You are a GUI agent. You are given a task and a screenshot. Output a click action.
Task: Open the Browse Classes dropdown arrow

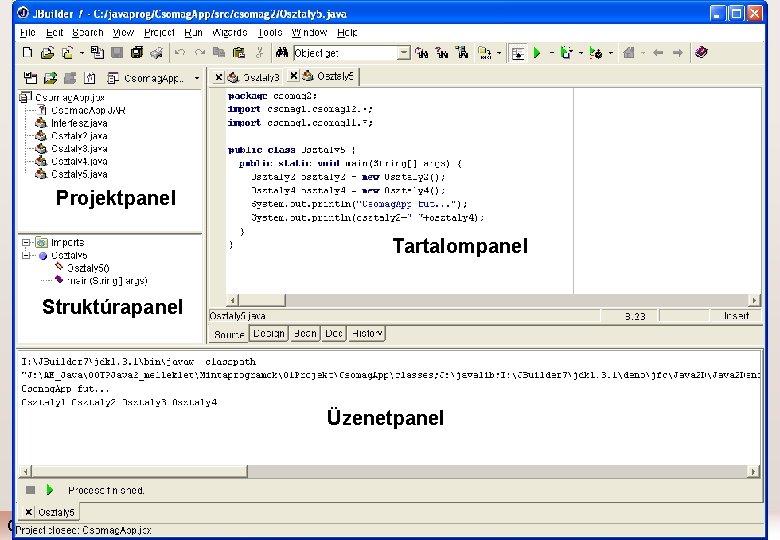point(499,52)
